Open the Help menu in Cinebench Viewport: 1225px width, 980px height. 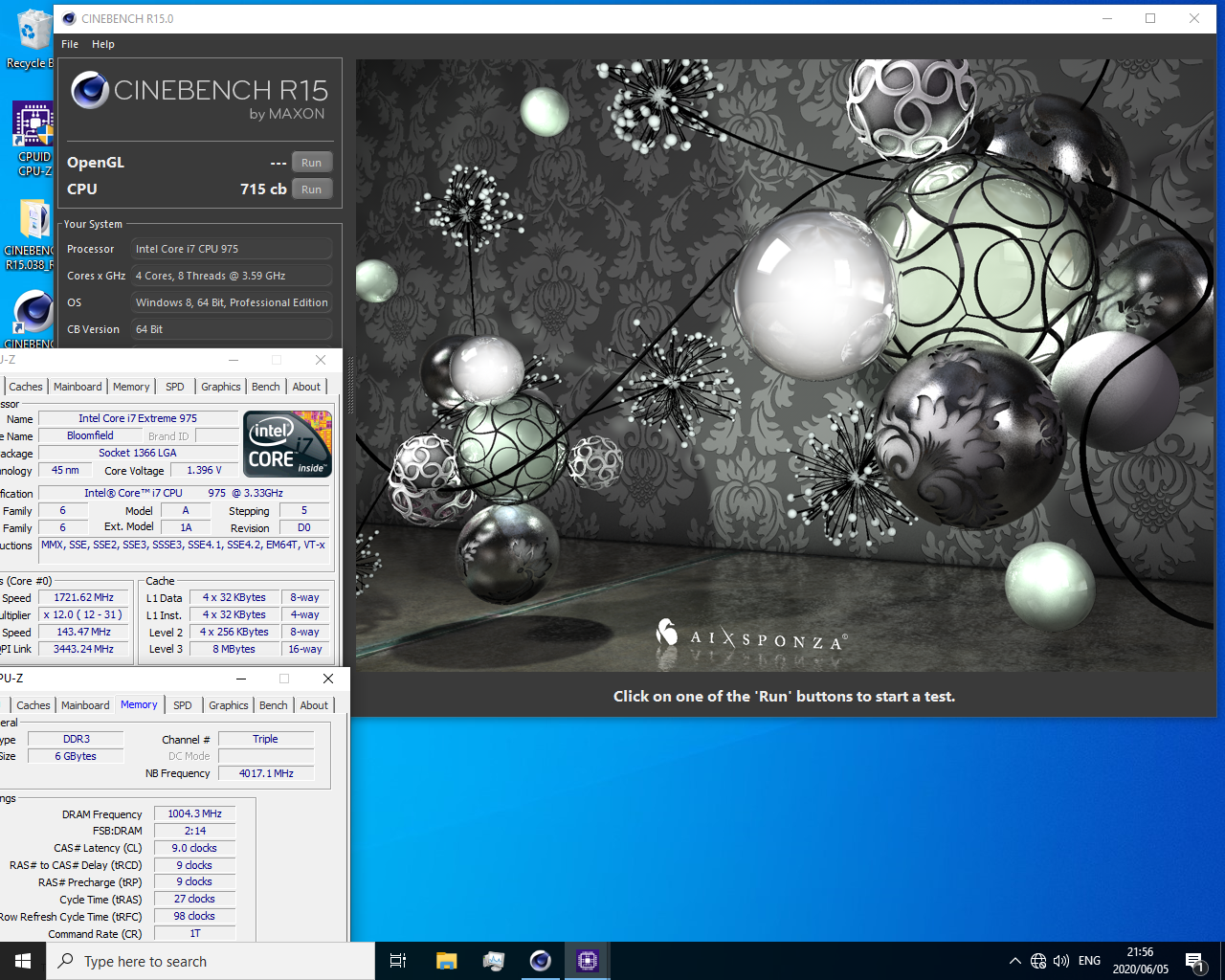tap(103, 44)
